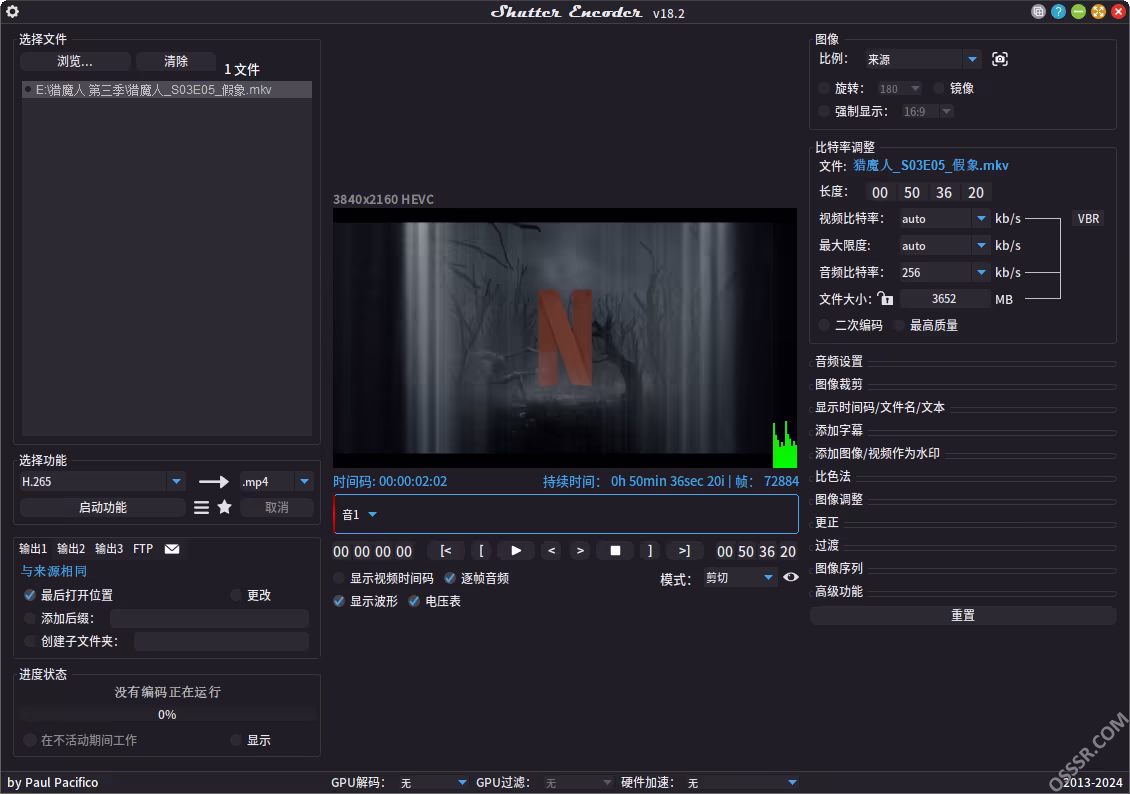The width and height of the screenshot is (1130, 794).
Task: Open the 音1 audio track dropdown
Action: tap(372, 514)
